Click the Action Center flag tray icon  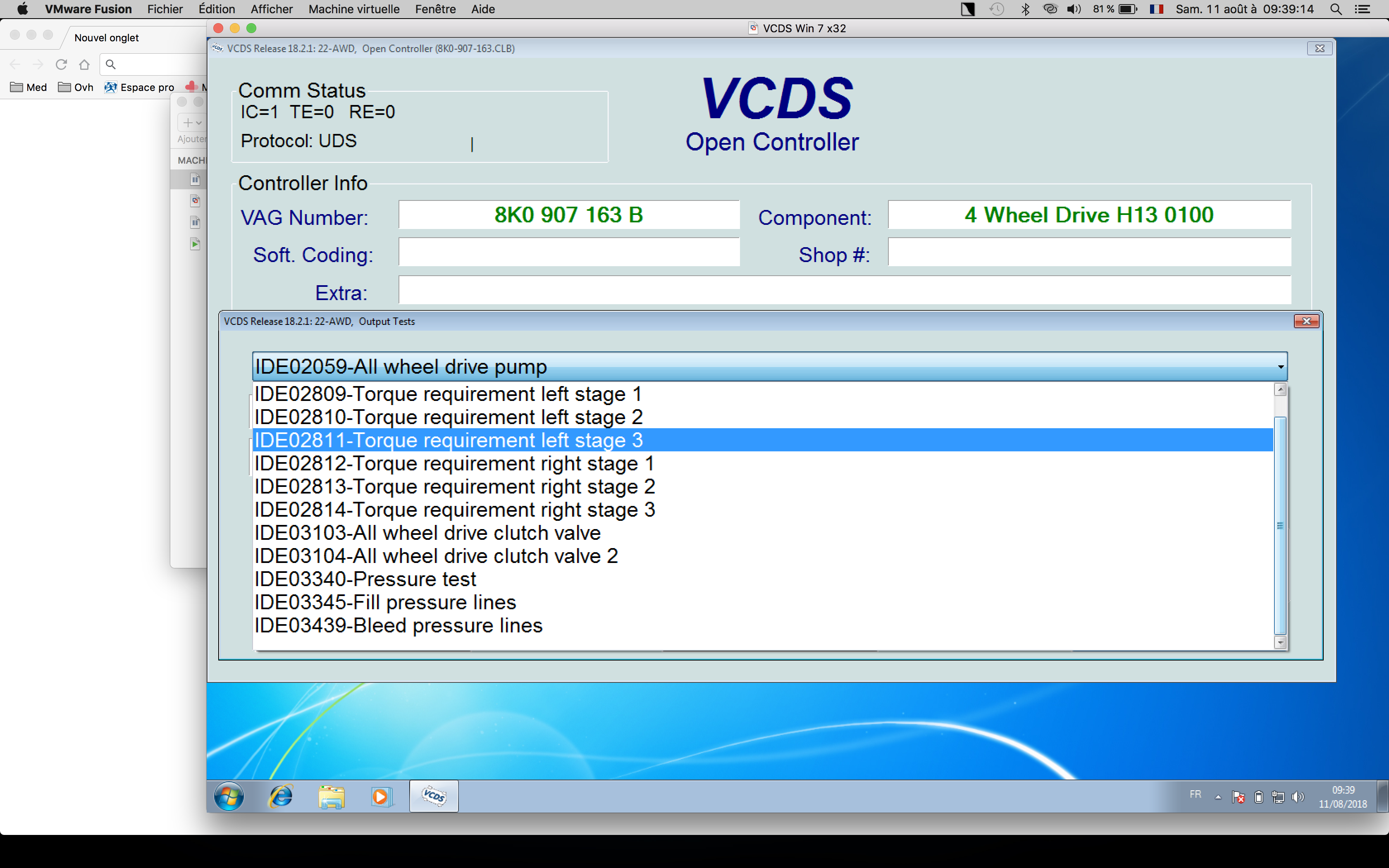tap(1238, 797)
